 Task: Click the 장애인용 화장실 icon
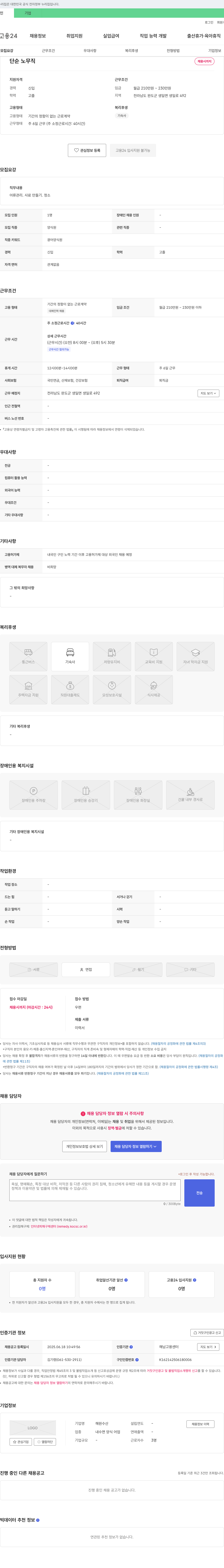138,795
